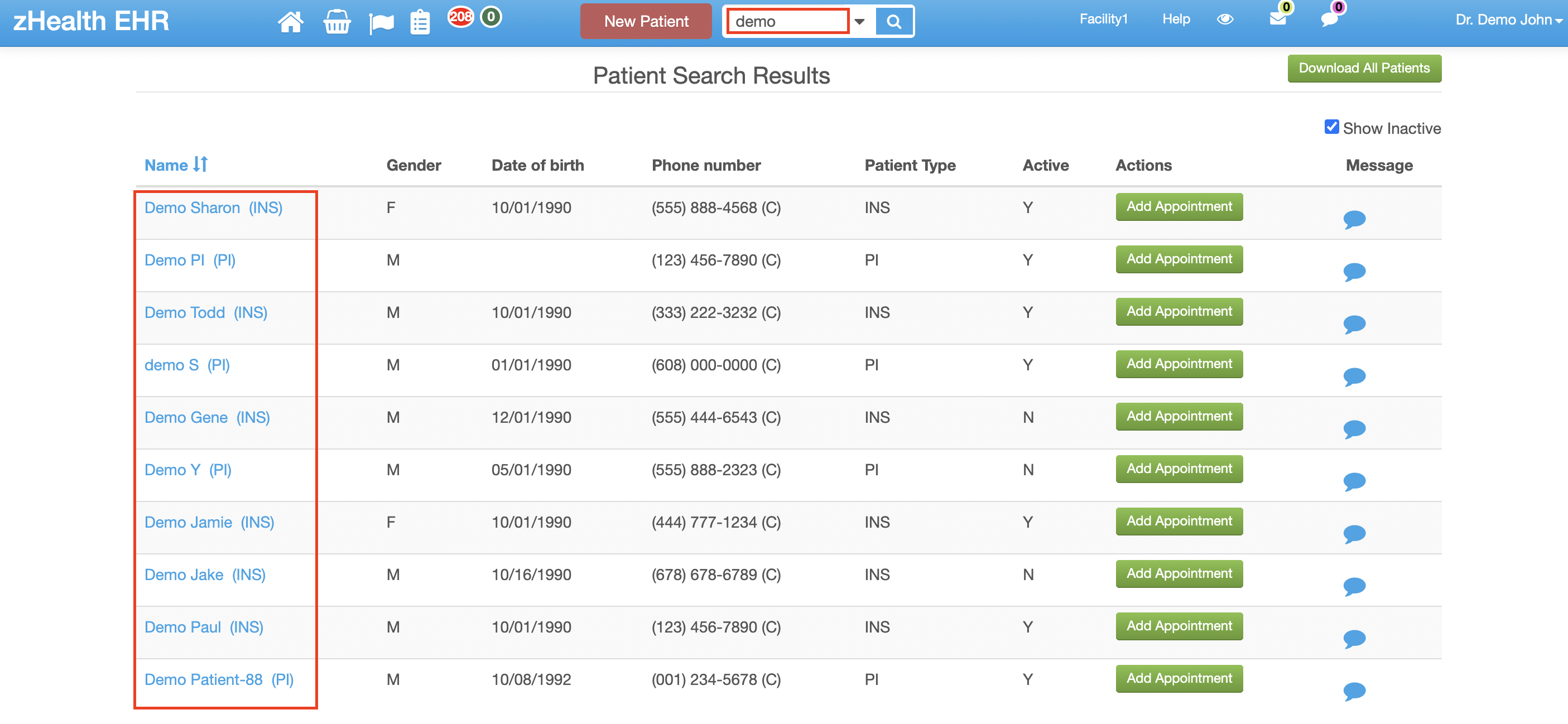The height and width of the screenshot is (724, 1568).
Task: Message patient Demo Jamie
Action: coord(1354,534)
